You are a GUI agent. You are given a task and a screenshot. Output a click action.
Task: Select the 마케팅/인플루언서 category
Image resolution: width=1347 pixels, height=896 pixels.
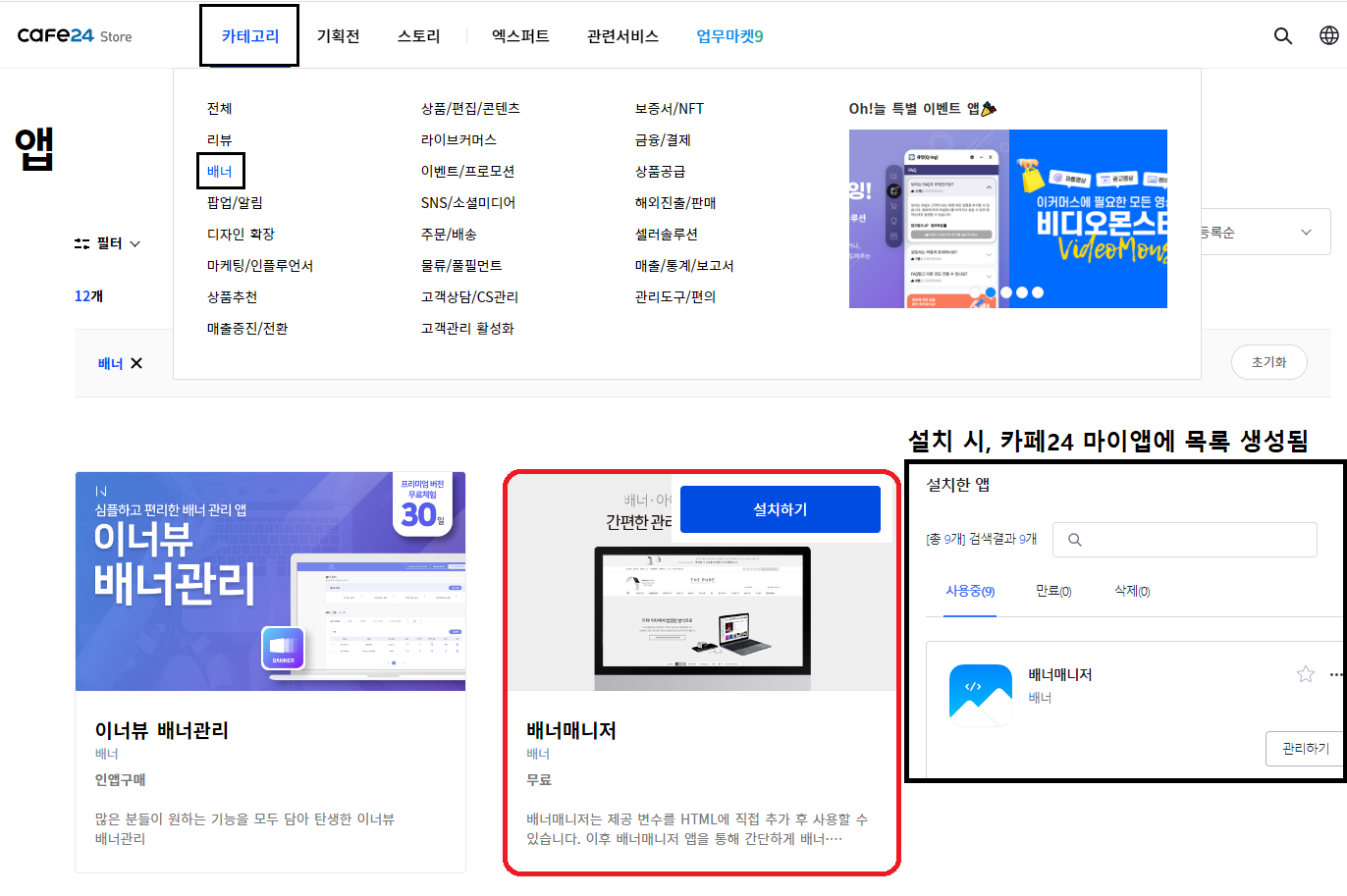(x=259, y=265)
